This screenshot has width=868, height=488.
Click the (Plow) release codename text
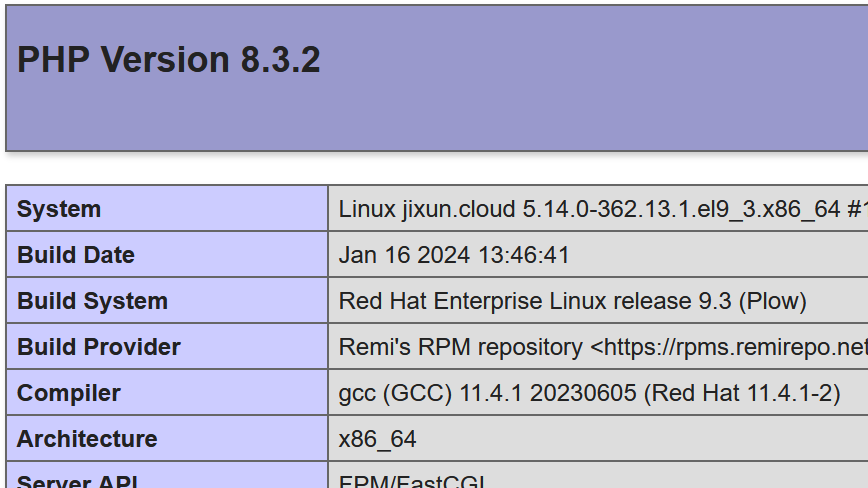[772, 301]
